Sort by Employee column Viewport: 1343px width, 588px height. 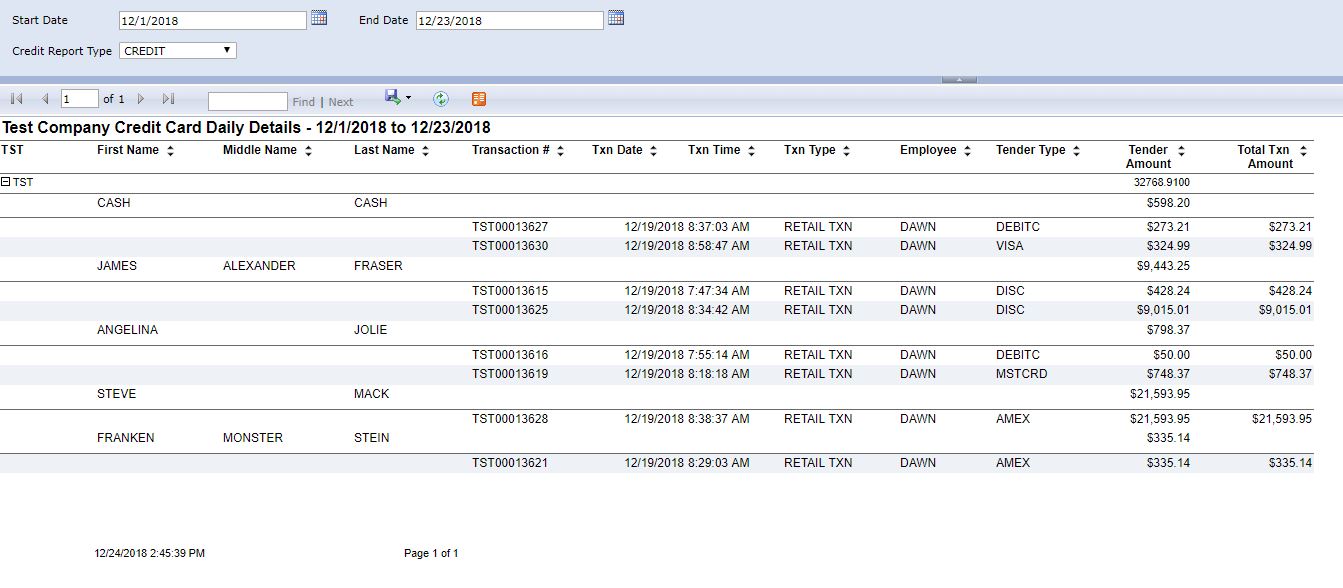[x=967, y=151]
